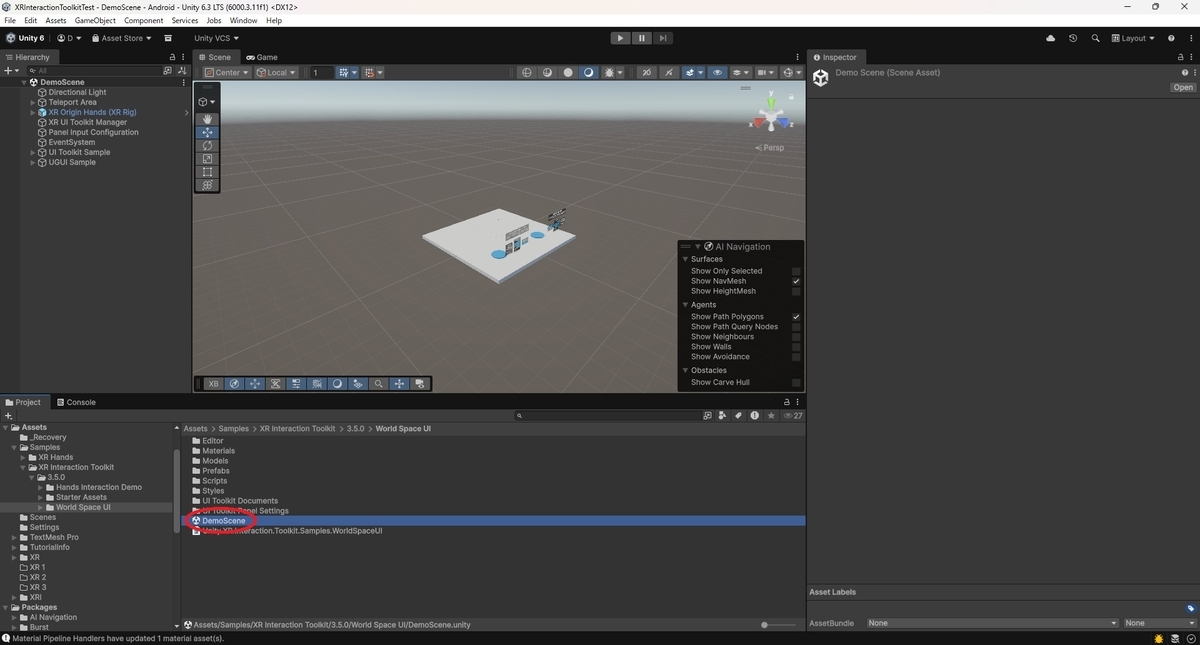The height and width of the screenshot is (645, 1200).
Task: Open the Window menu
Action: [x=243, y=20]
